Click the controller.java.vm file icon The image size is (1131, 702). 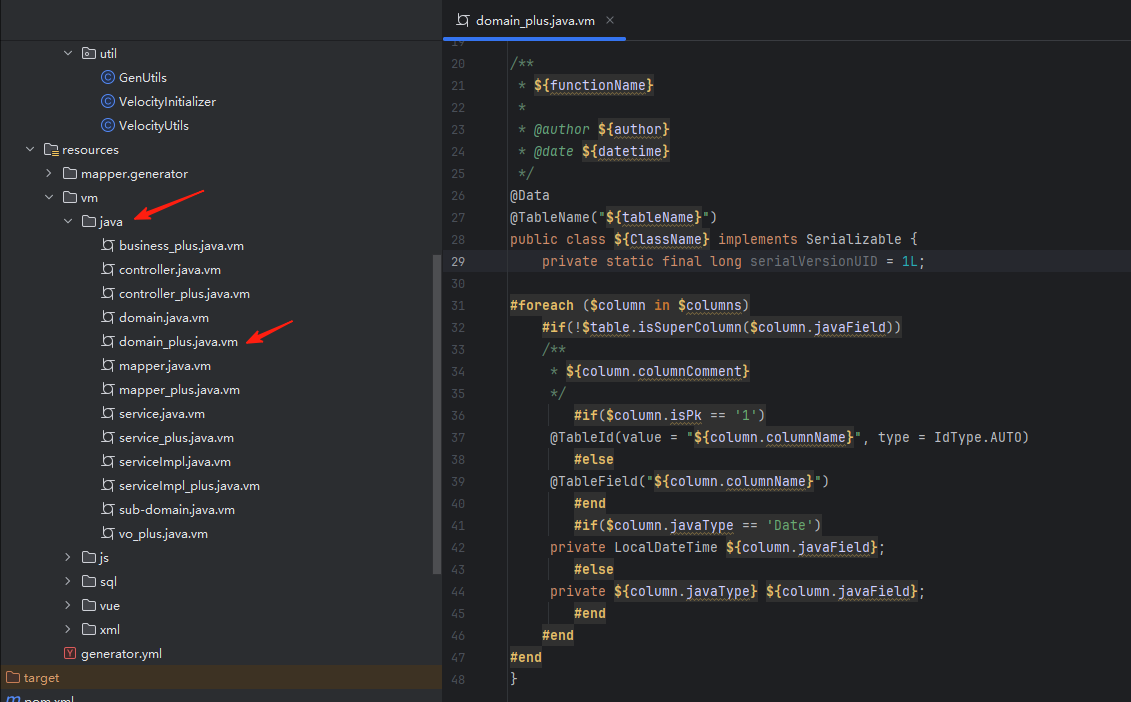point(107,269)
